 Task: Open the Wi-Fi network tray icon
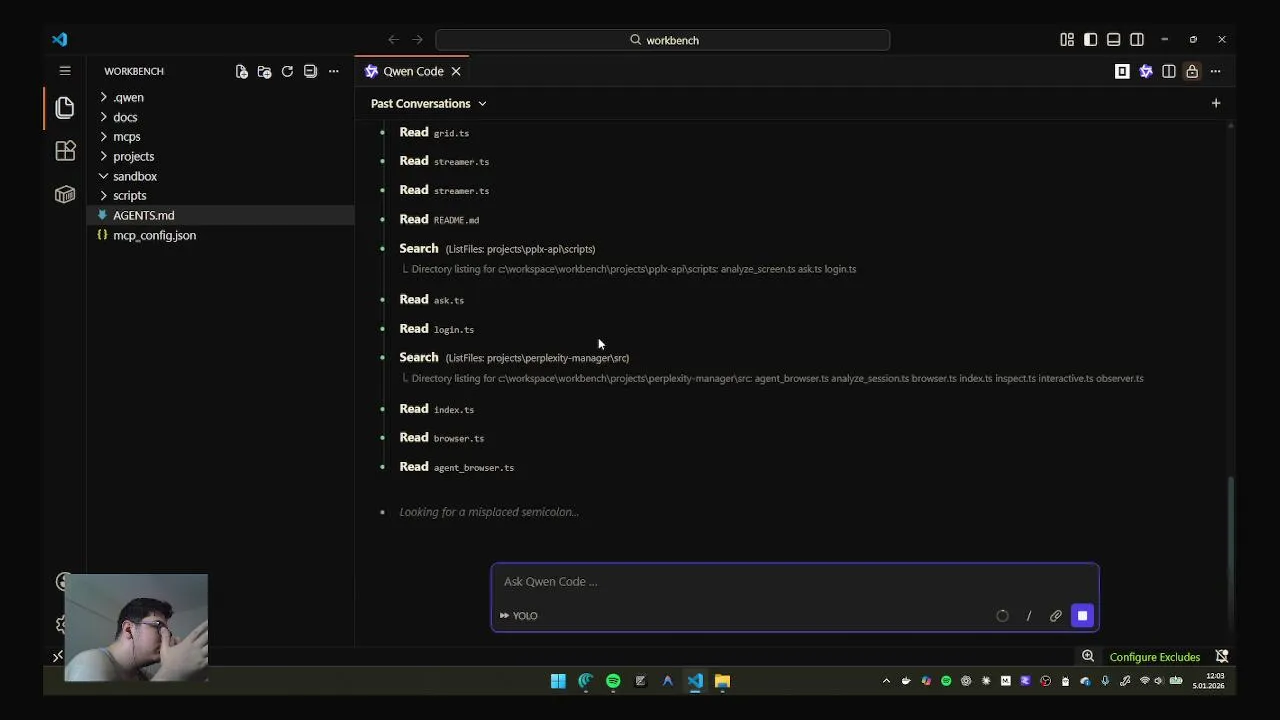pos(1144,681)
